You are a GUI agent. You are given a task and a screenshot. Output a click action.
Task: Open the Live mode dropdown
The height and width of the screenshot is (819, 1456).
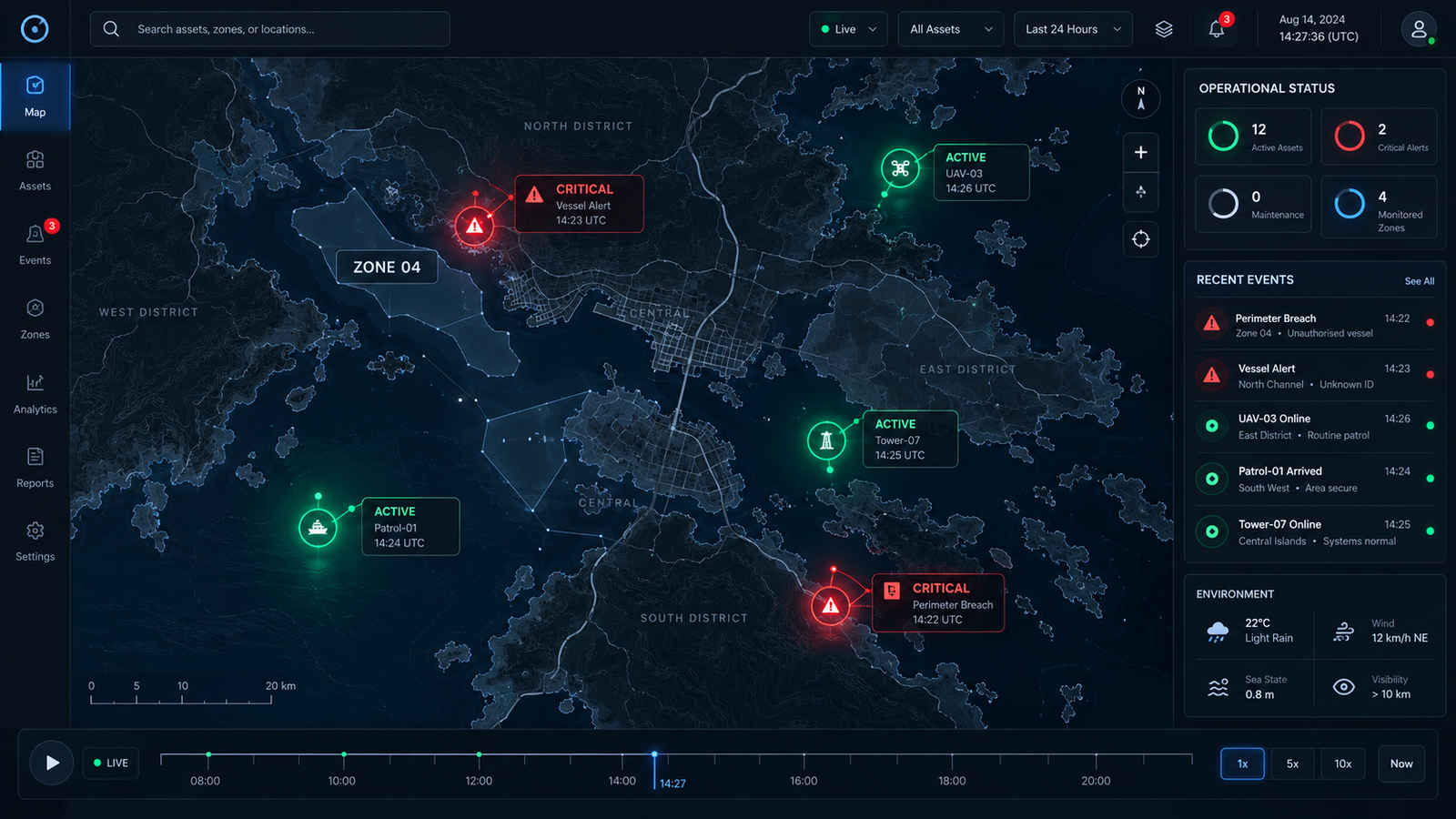coord(848,29)
